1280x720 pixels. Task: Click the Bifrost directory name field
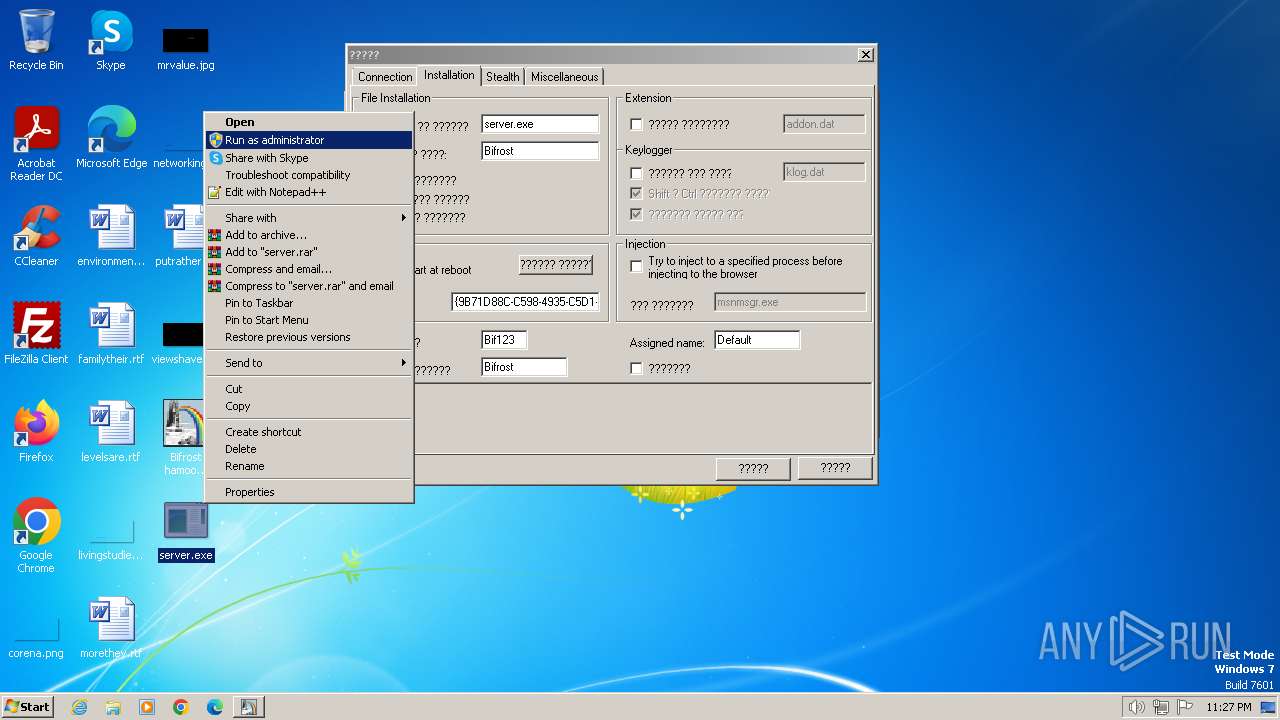540,151
